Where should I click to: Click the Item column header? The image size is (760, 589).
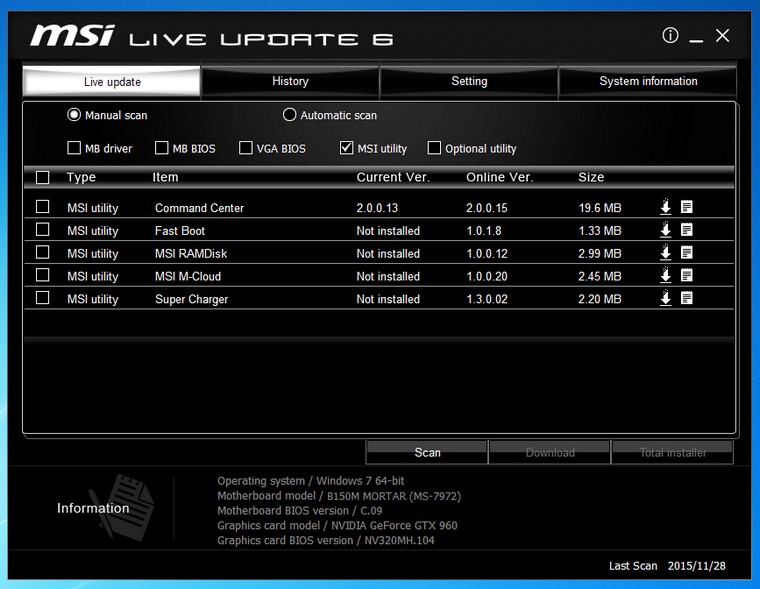pyautogui.click(x=165, y=177)
